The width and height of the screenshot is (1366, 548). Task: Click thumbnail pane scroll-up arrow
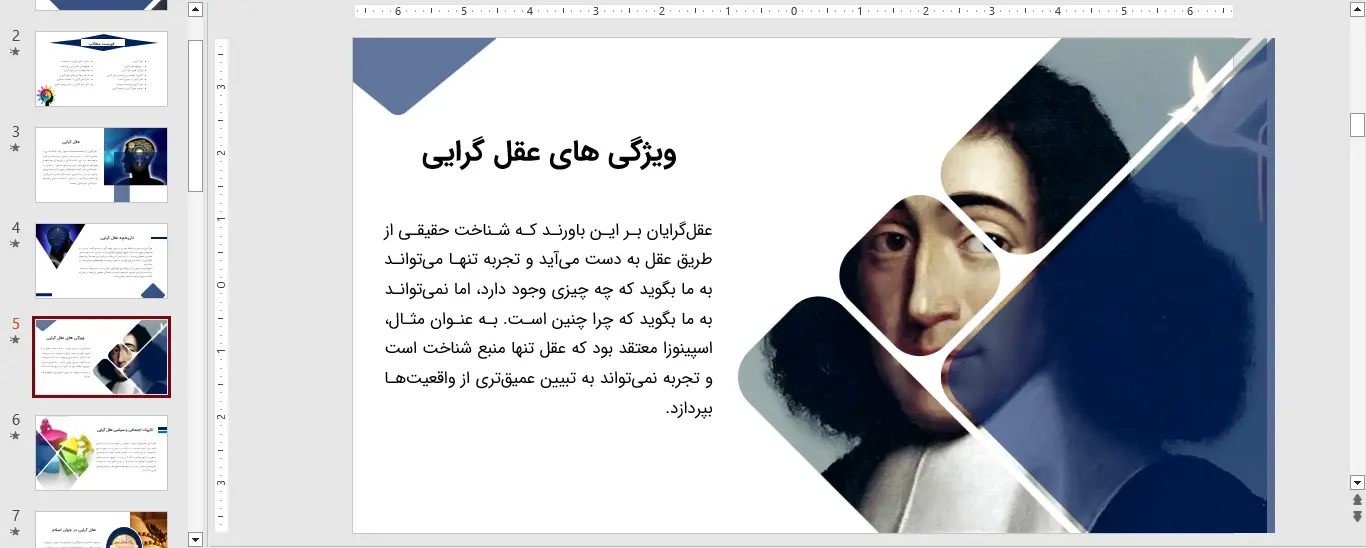click(x=195, y=10)
